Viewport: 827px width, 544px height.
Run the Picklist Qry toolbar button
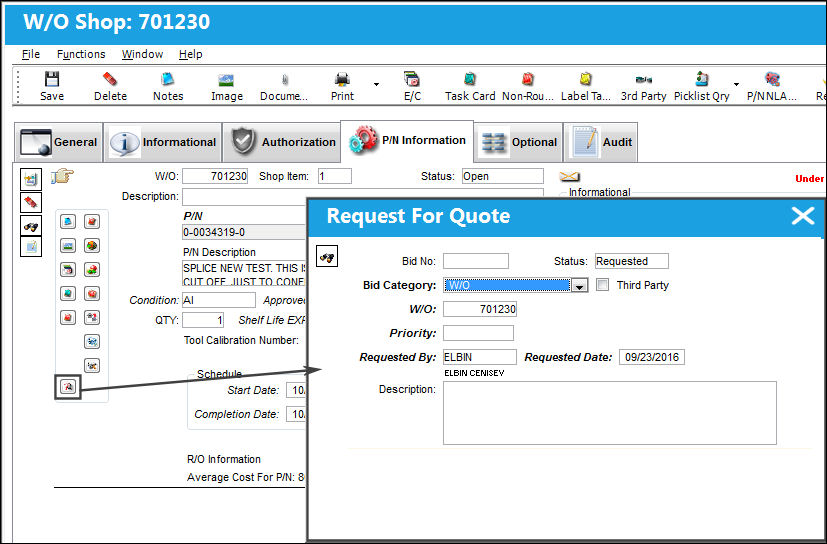tap(701, 87)
